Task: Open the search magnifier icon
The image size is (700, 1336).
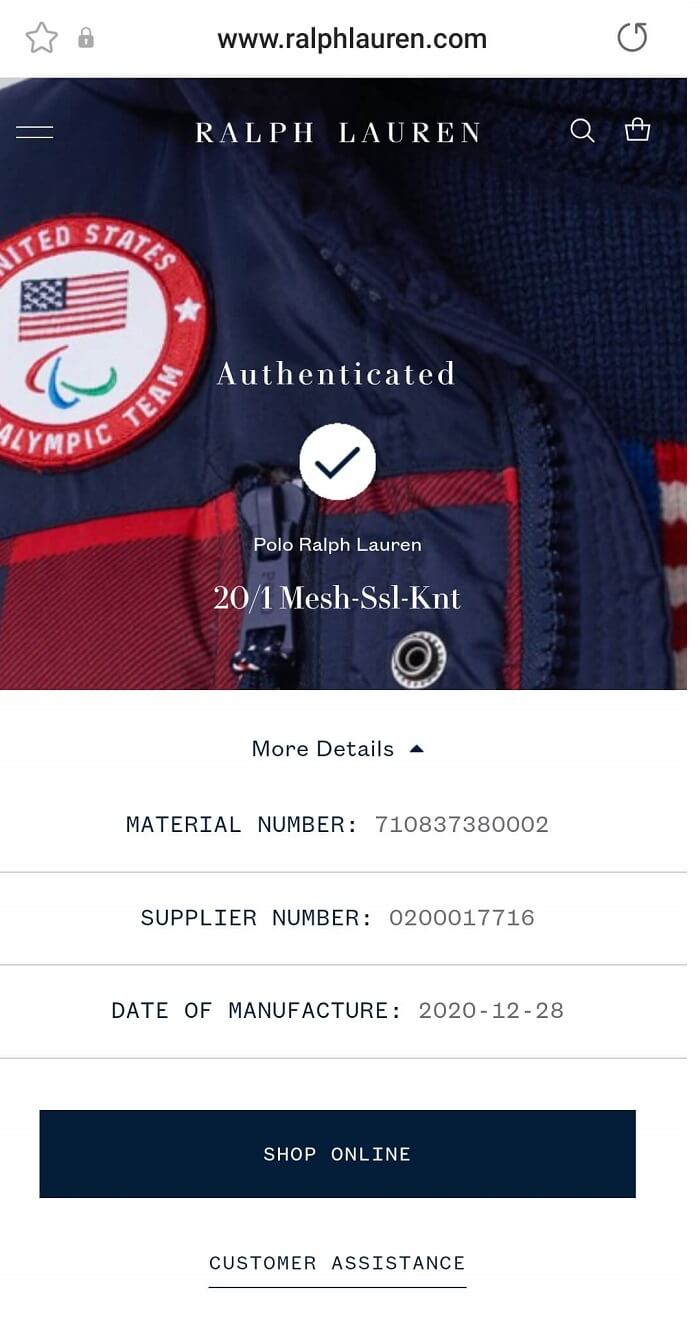Action: 582,131
